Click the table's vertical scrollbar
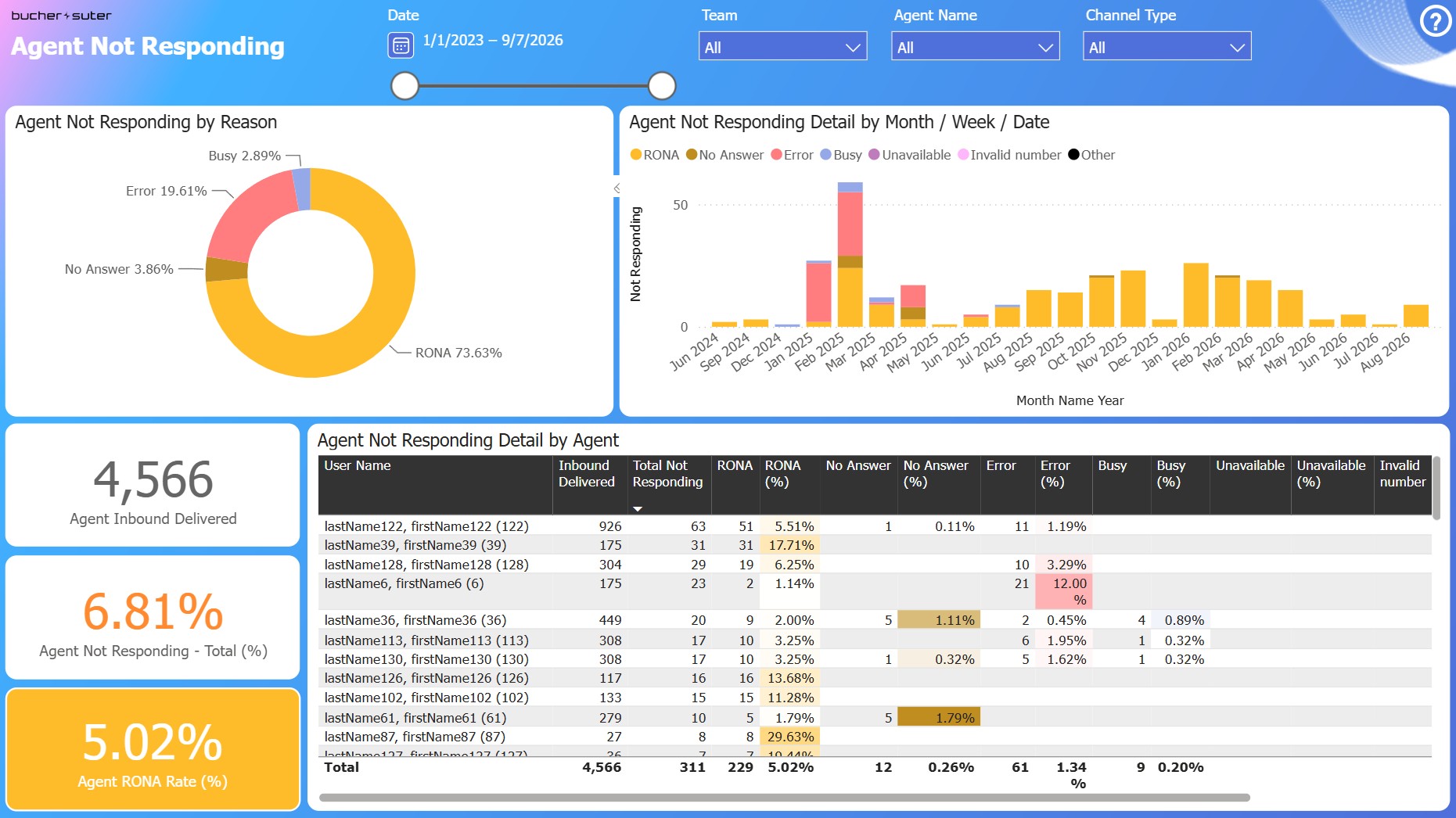The height and width of the screenshot is (818, 1456). click(1436, 488)
